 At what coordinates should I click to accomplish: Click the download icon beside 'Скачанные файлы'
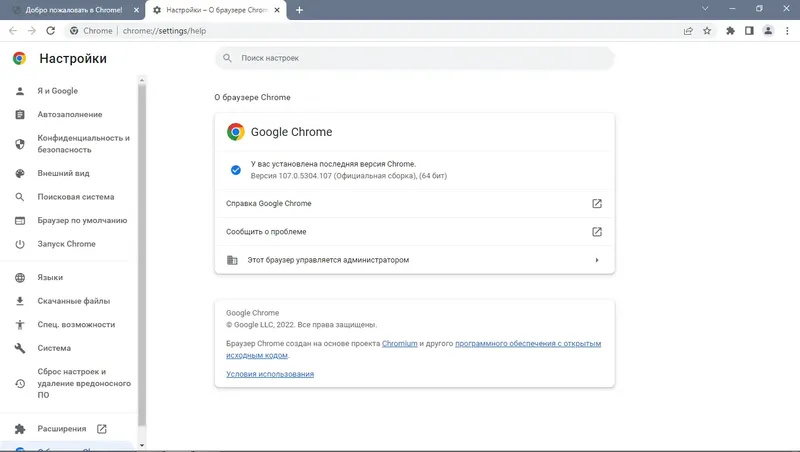(20, 301)
